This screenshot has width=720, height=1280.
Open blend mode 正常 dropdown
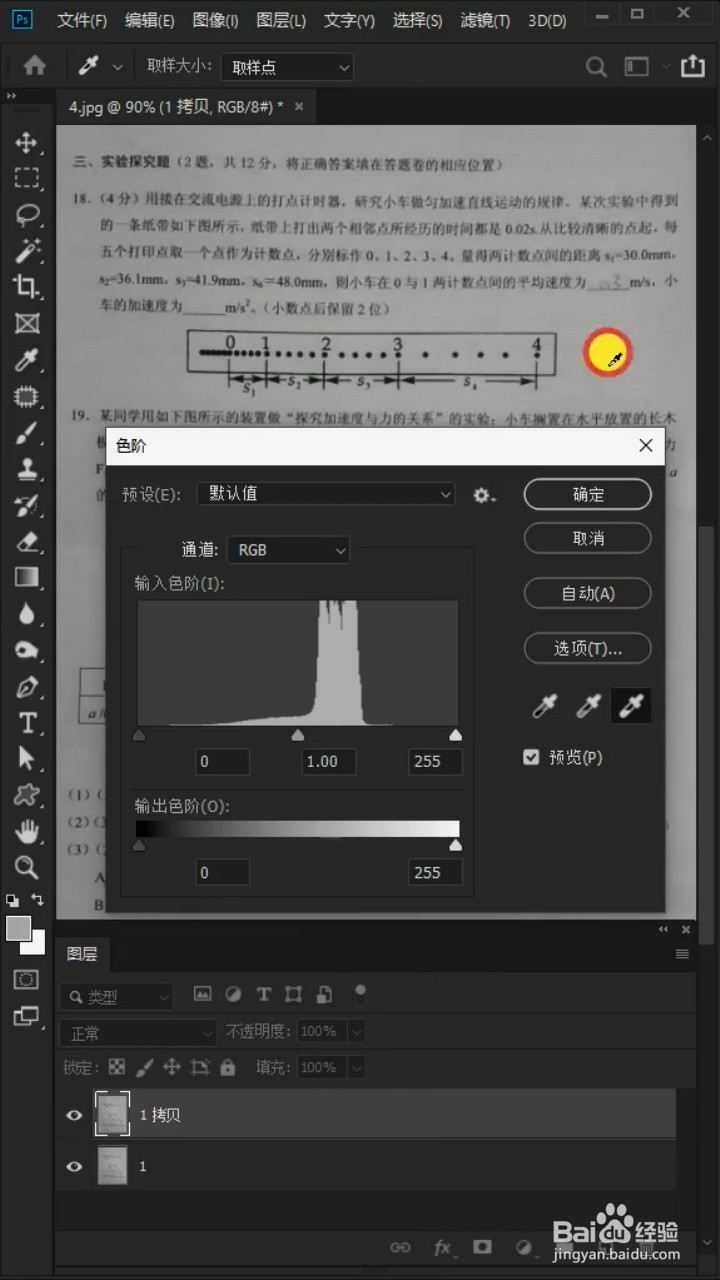pyautogui.click(x=138, y=1032)
